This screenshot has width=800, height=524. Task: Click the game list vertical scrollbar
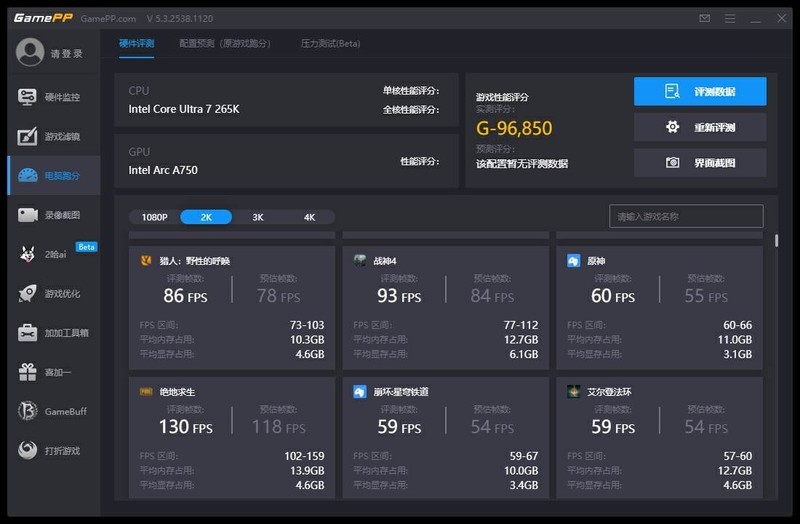(x=776, y=242)
